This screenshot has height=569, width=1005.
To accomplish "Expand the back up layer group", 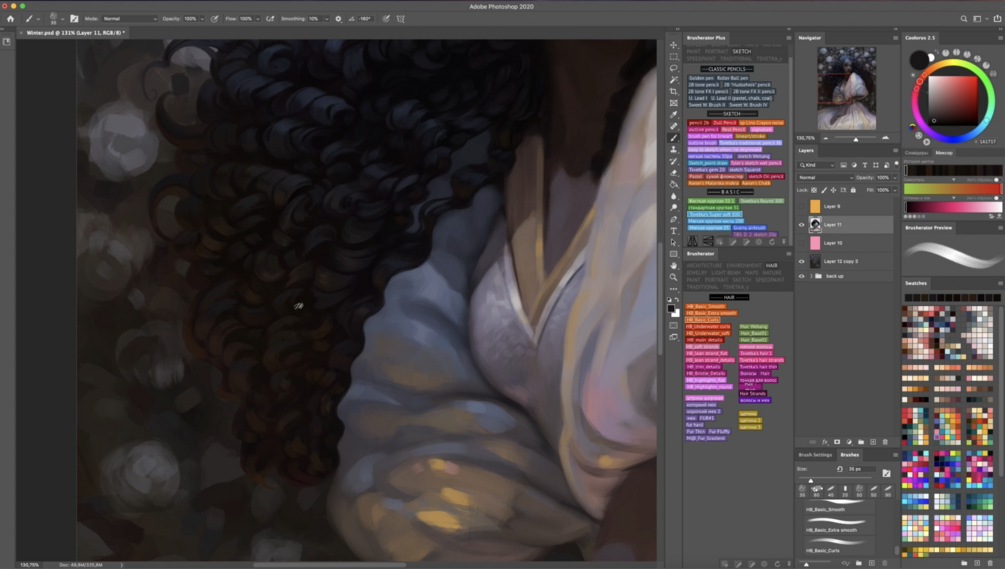I will 811,276.
